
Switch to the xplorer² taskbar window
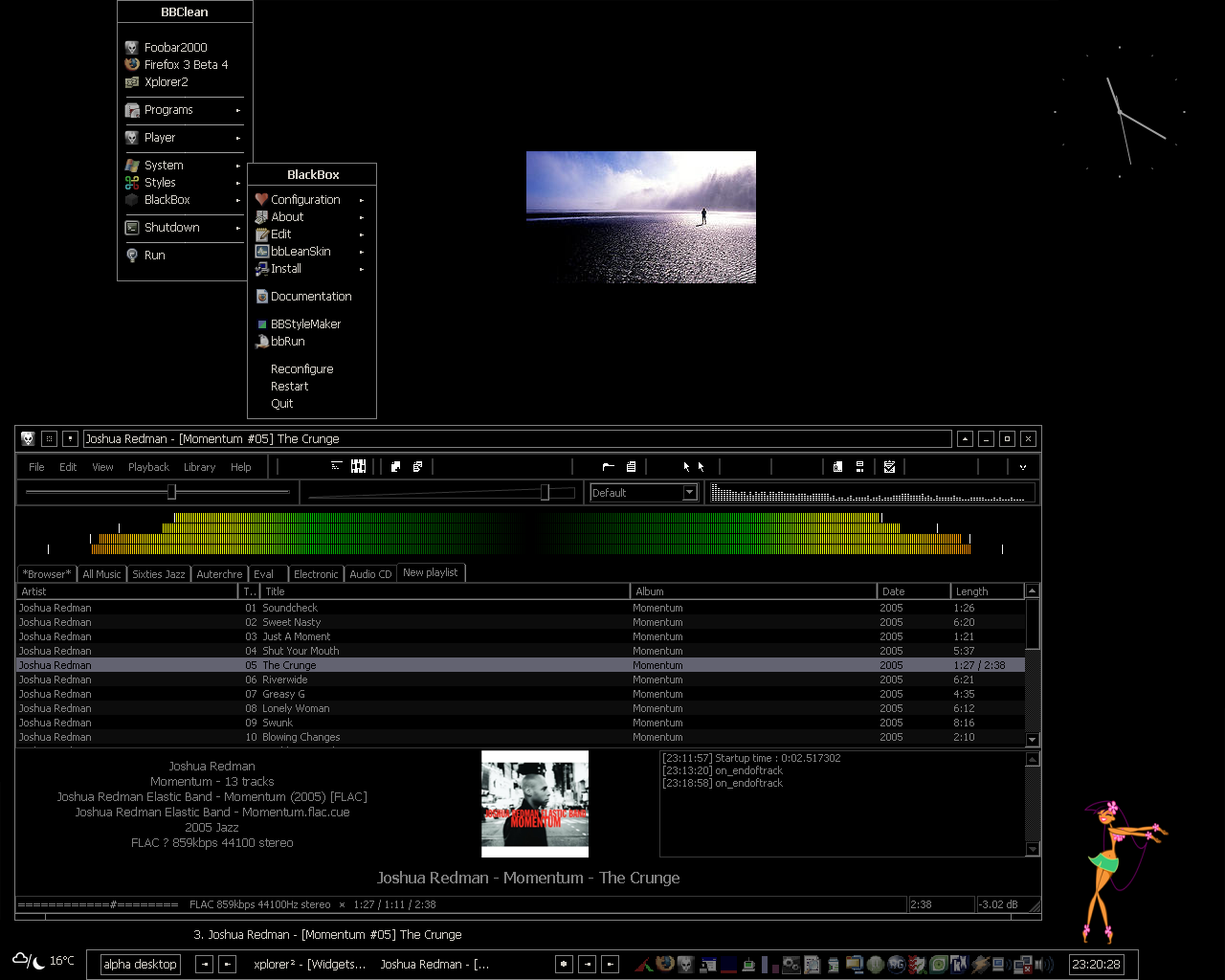click(x=309, y=964)
